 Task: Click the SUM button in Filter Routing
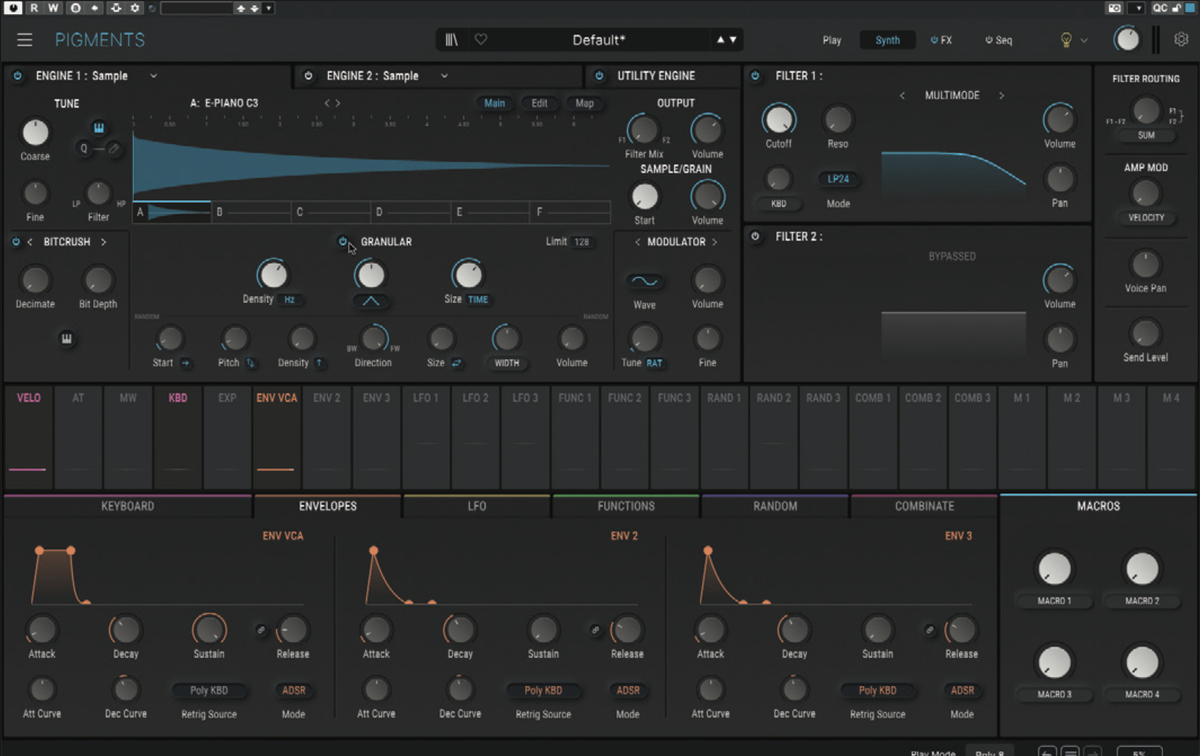[x=1146, y=135]
